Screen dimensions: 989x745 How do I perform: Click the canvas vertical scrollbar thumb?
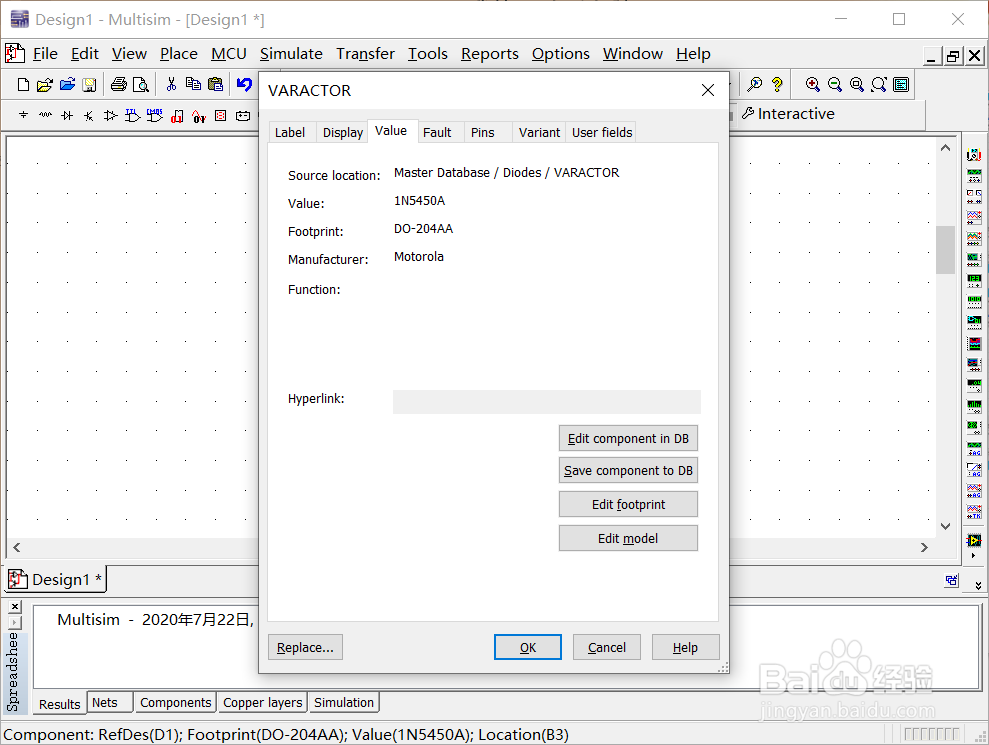coord(945,249)
